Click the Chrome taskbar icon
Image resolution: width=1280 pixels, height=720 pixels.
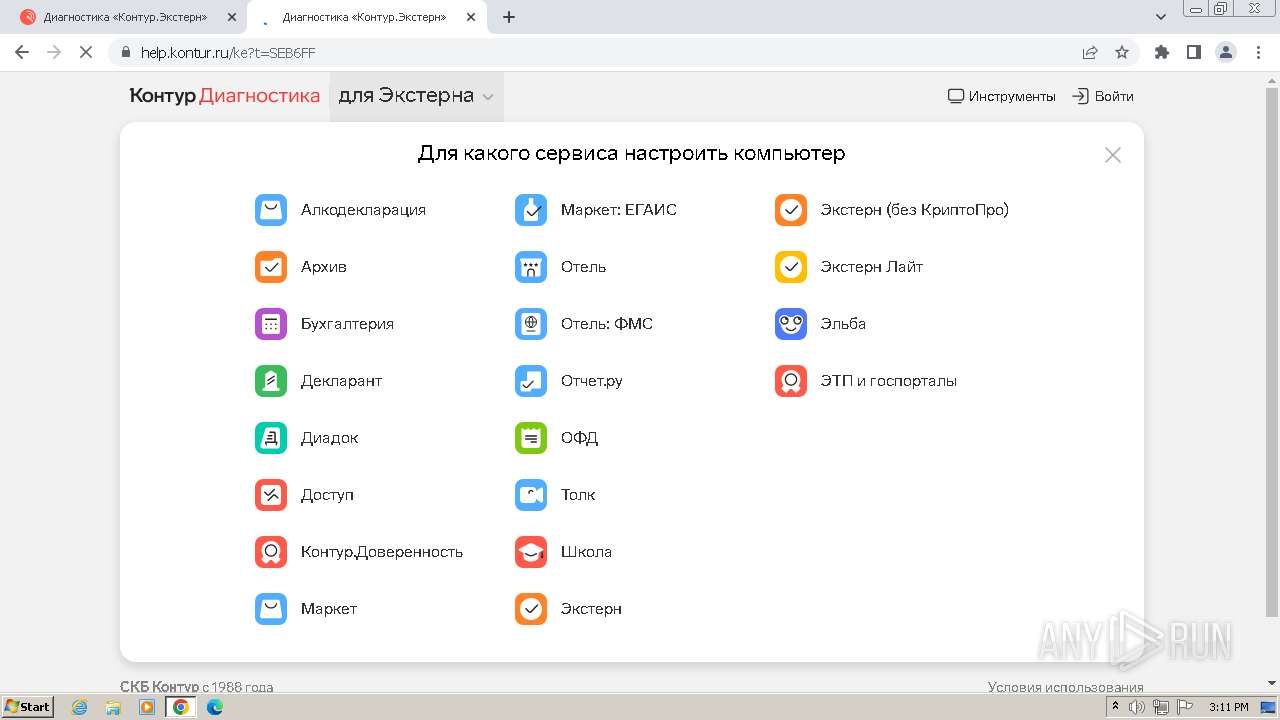click(x=181, y=707)
